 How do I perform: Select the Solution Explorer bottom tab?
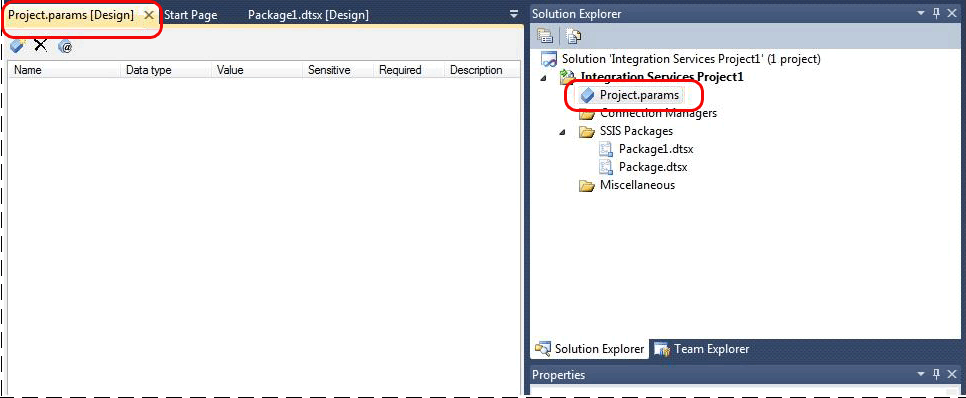tap(590, 349)
